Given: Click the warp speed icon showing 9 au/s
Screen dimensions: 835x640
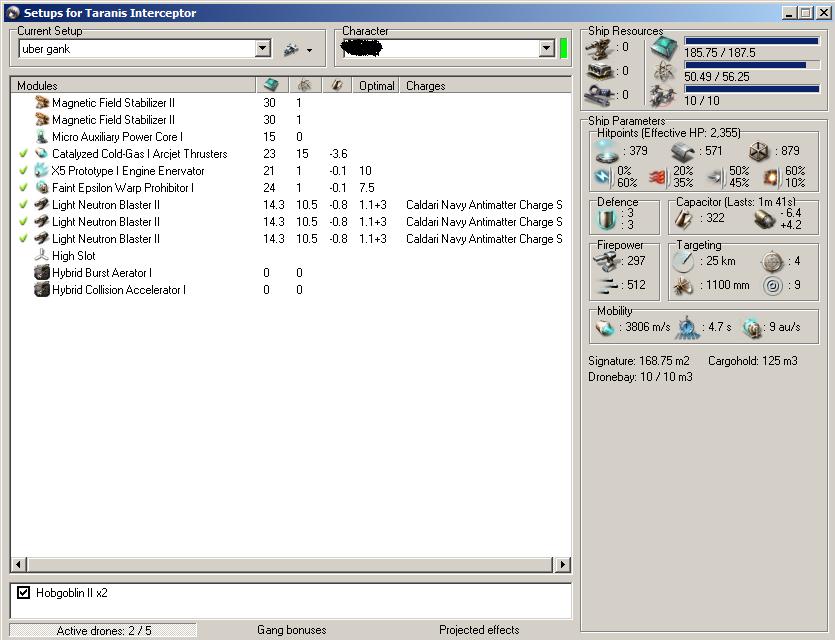Looking at the screenshot, I should pyautogui.click(x=753, y=328).
